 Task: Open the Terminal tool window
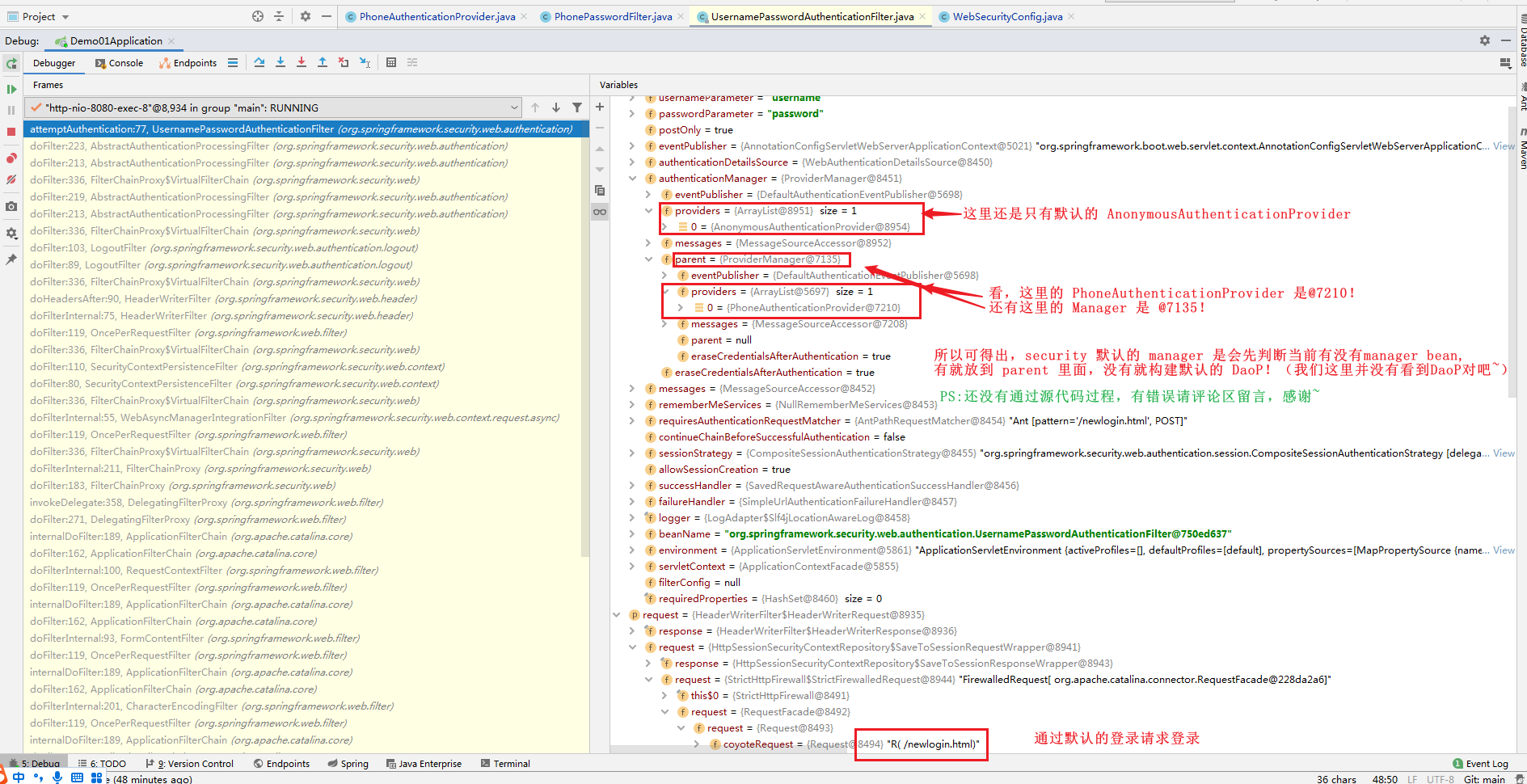coord(504,763)
